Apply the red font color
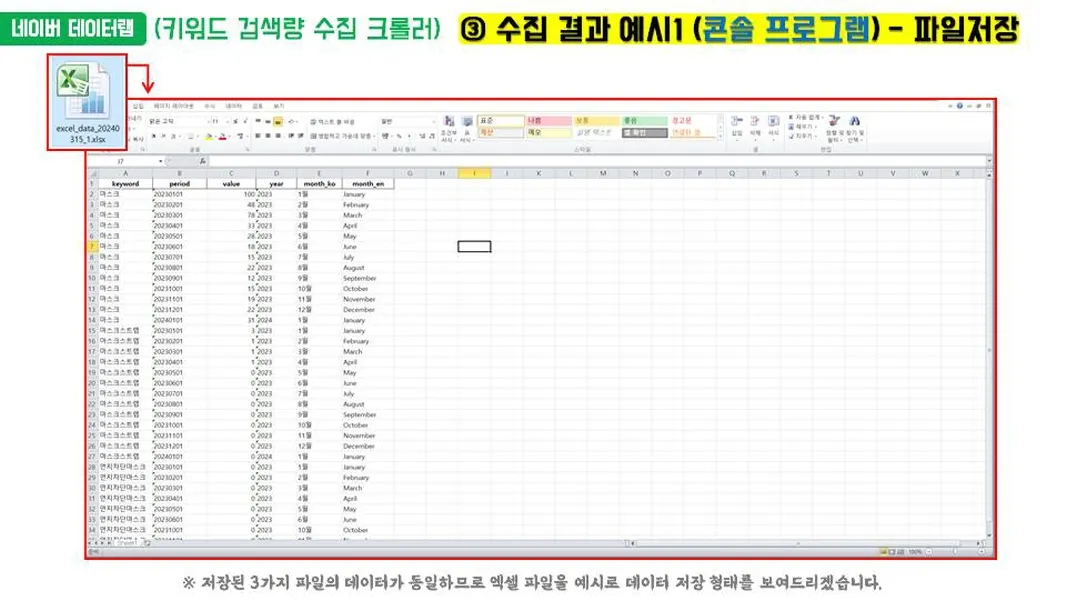Viewport: 1066px width, 600px height. pyautogui.click(x=222, y=136)
